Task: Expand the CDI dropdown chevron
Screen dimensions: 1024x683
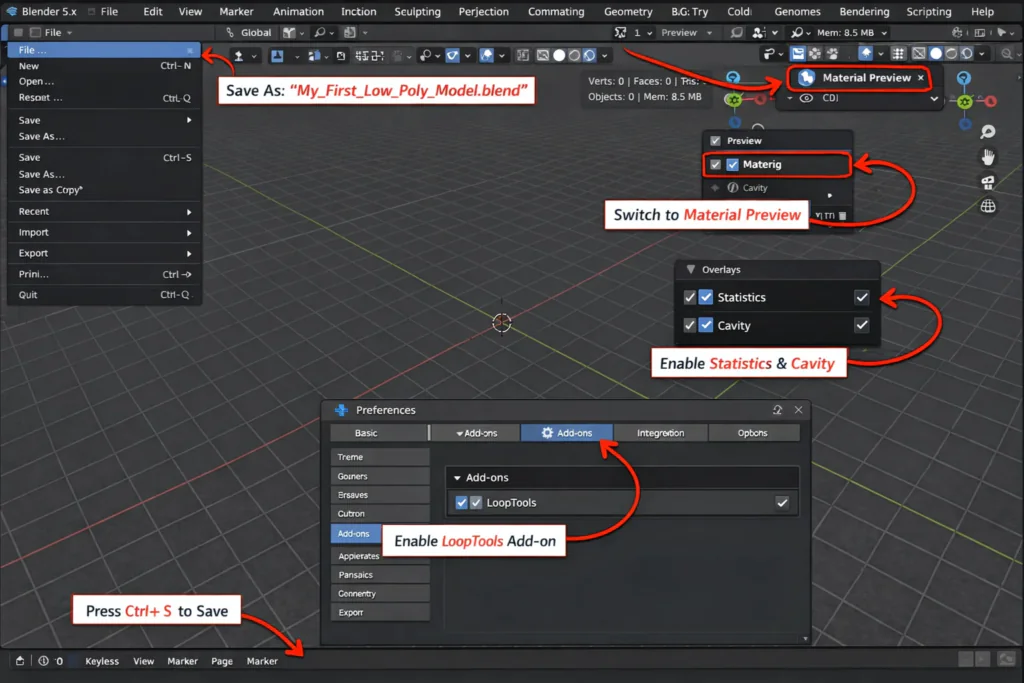Action: (934, 99)
